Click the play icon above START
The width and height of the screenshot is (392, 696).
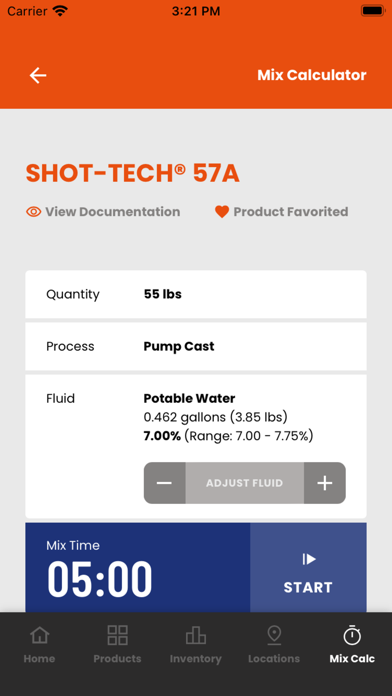[x=309, y=559]
